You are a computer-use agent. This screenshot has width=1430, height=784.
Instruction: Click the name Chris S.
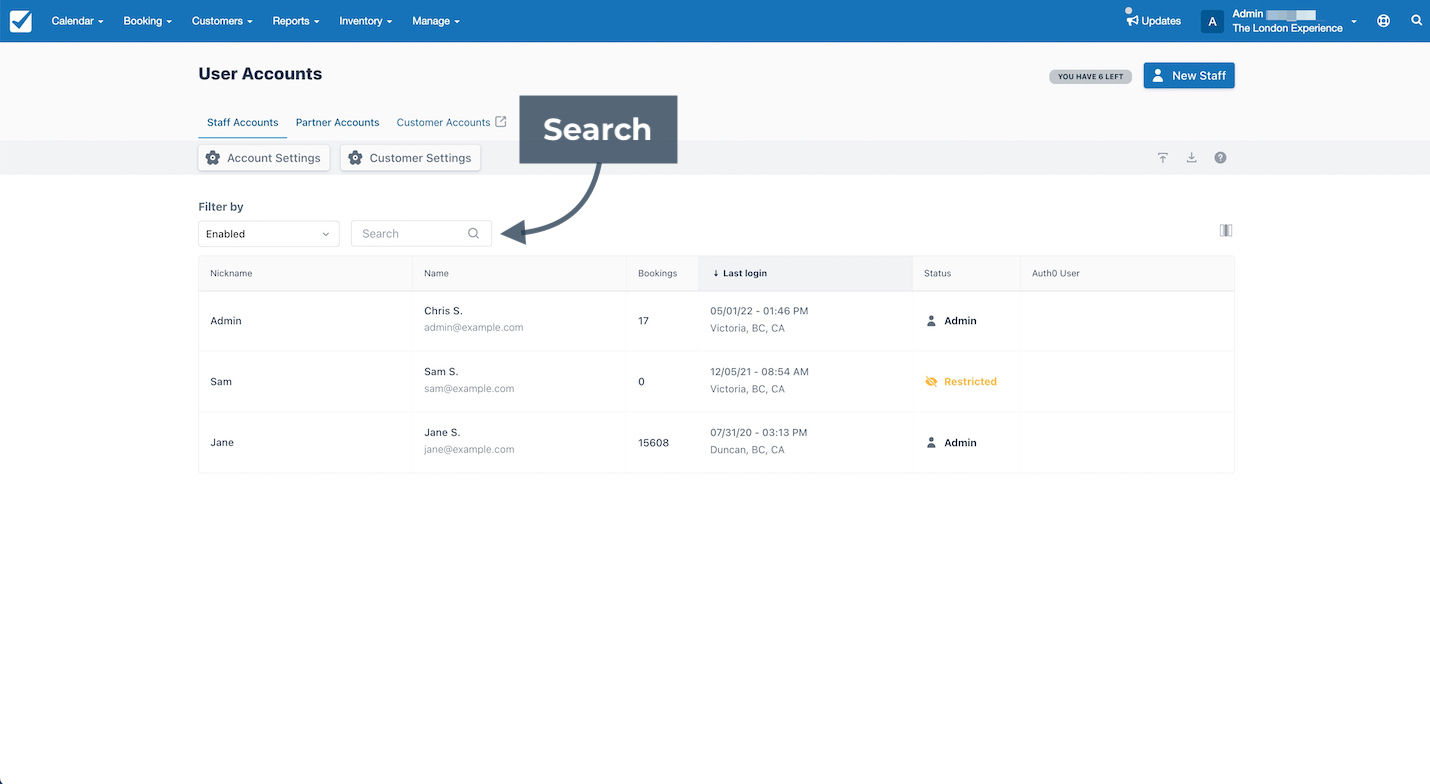coord(443,311)
